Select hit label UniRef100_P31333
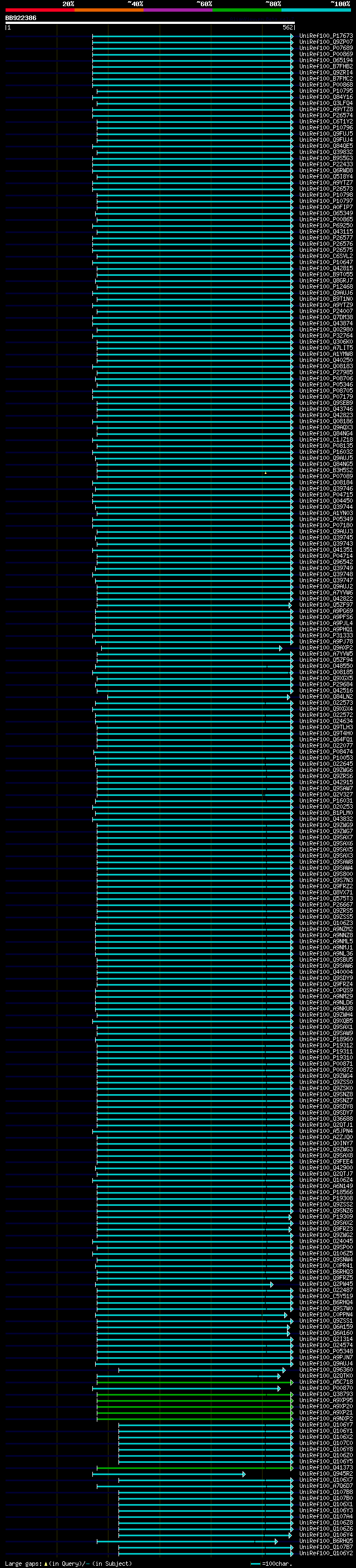The image size is (356, 1568). pos(325,635)
